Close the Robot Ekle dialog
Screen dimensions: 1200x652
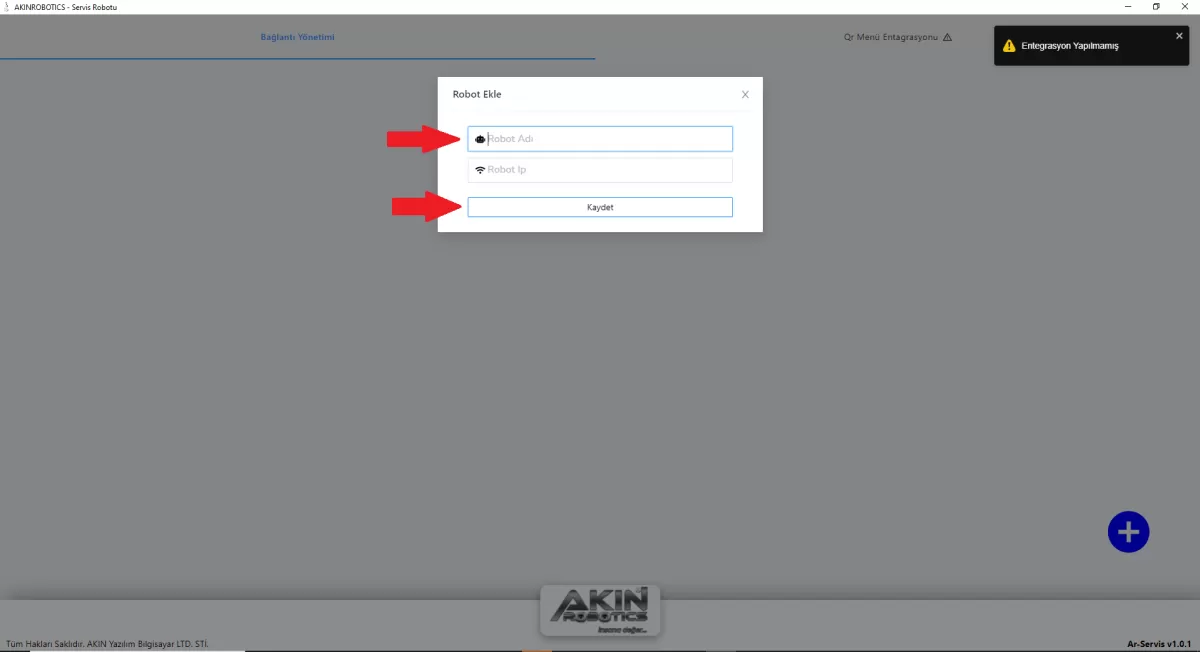[x=745, y=94]
